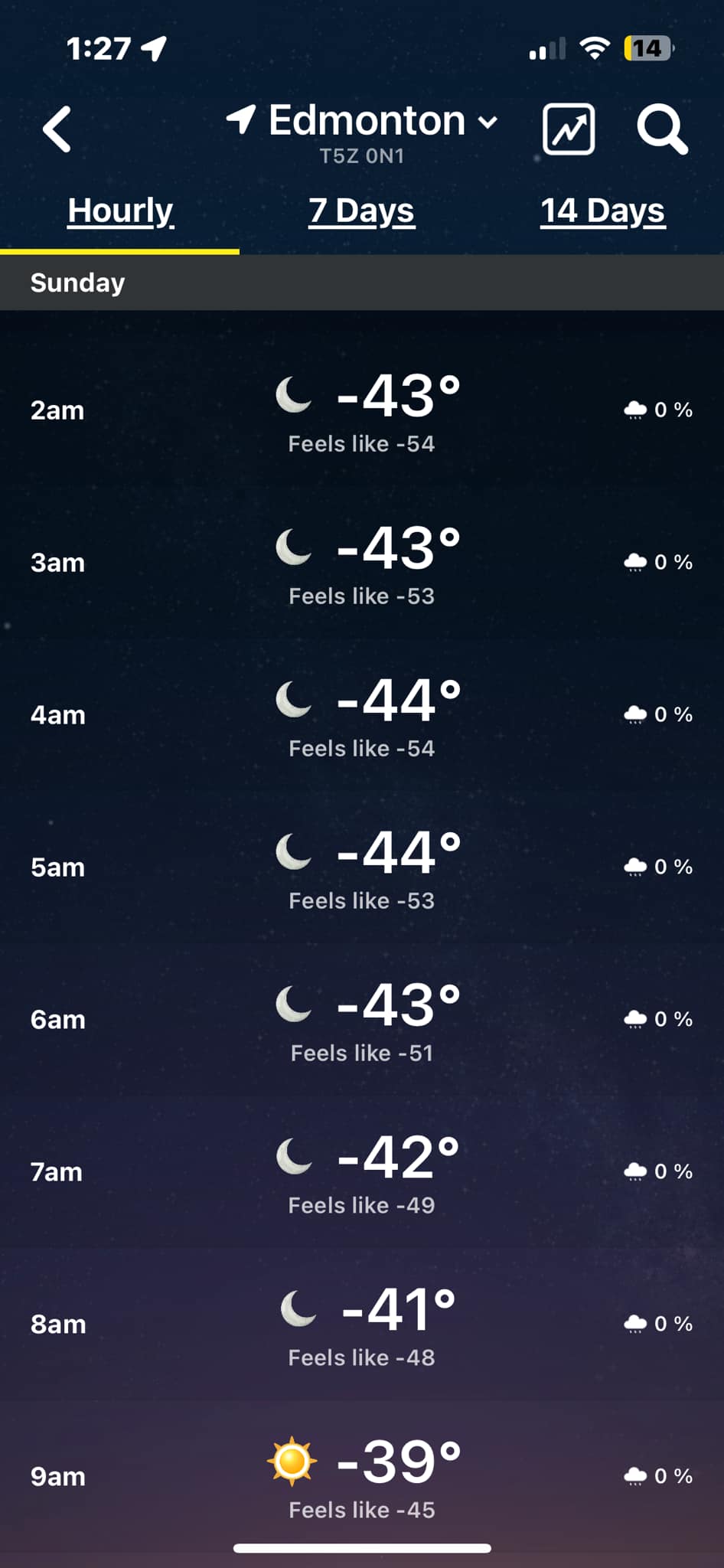Tap the home indicator bar at bottom
Image resolution: width=724 pixels, height=1568 pixels.
362,1548
